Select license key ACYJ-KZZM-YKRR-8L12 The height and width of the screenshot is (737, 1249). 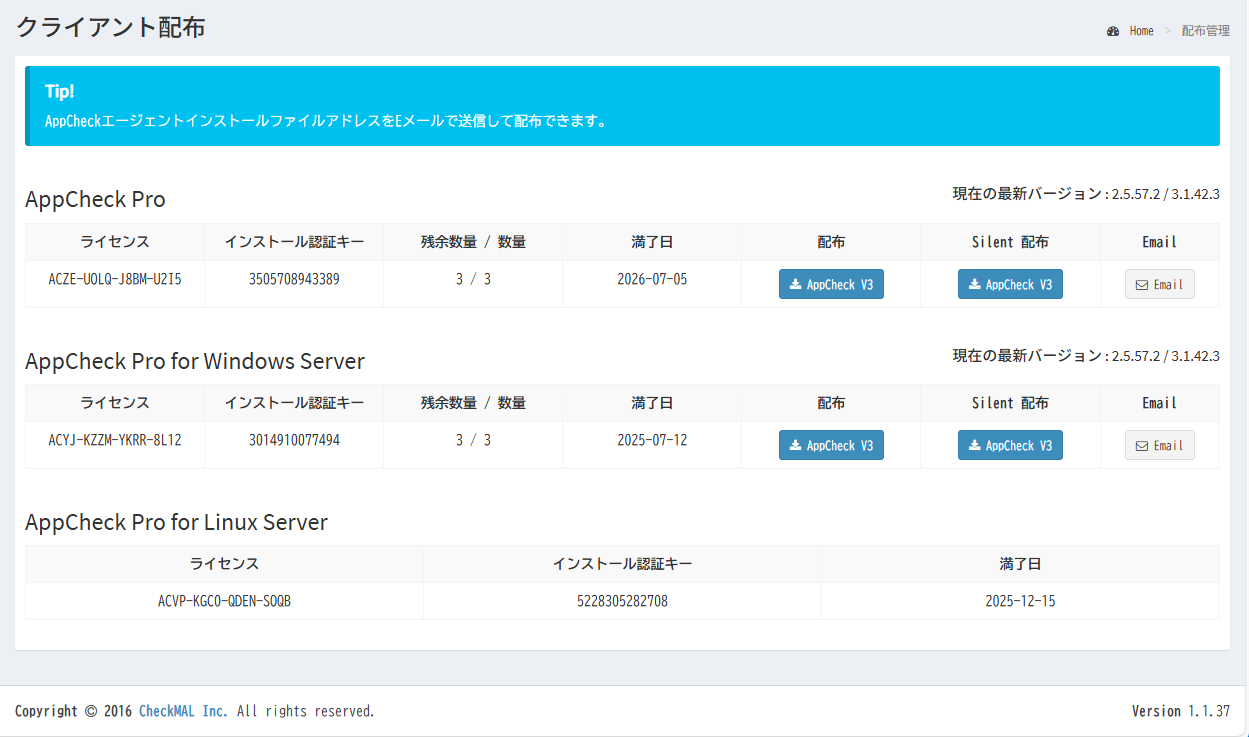[x=115, y=440]
